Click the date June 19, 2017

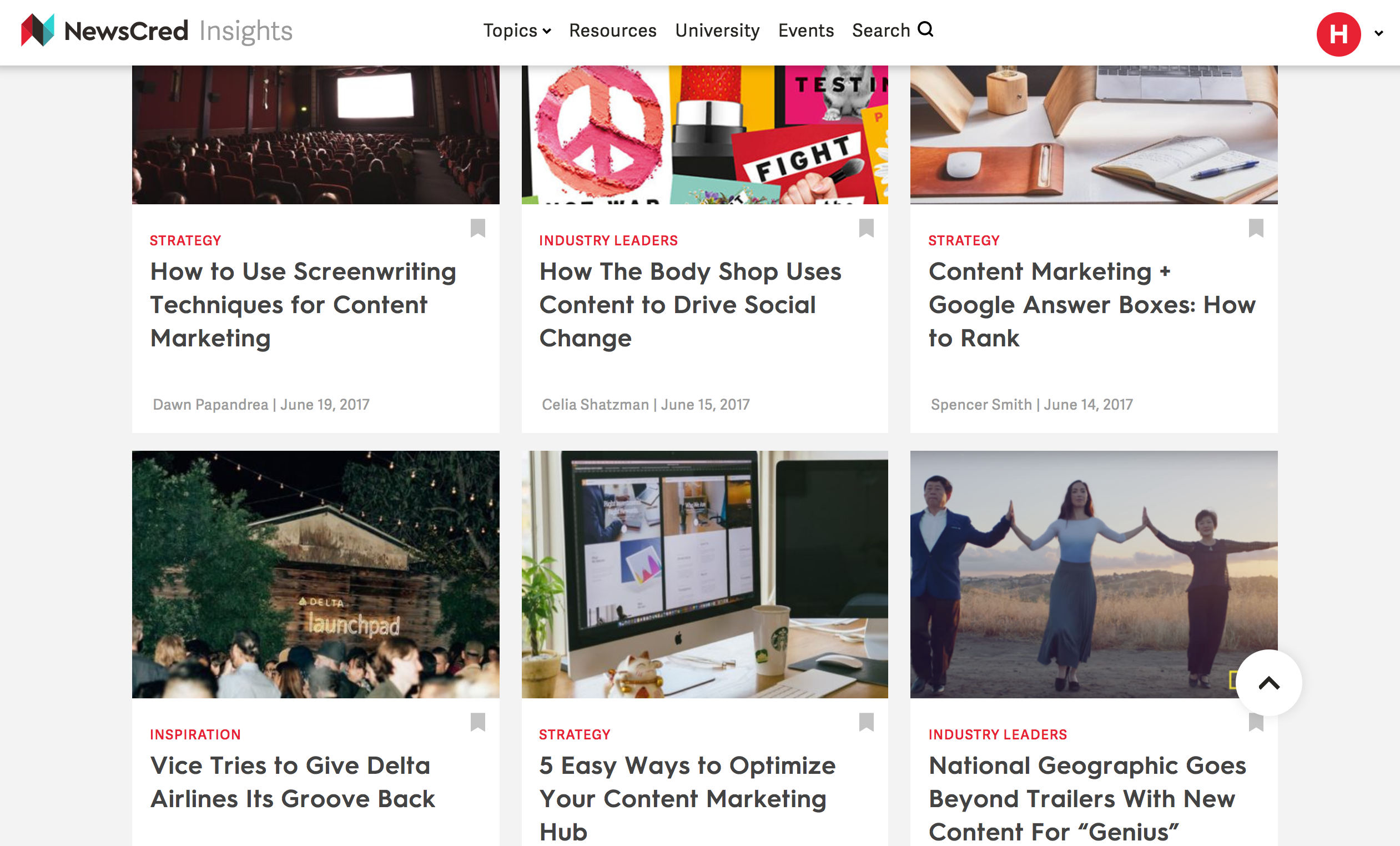pyautogui.click(x=324, y=405)
